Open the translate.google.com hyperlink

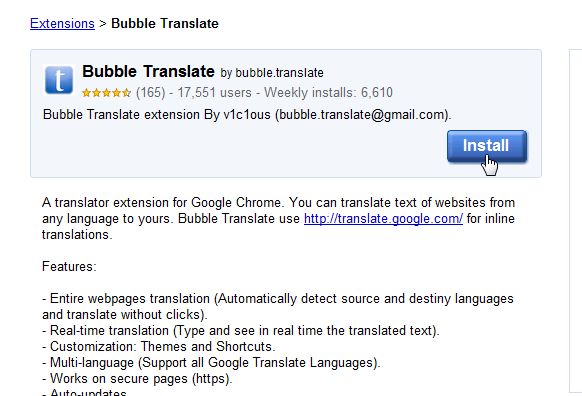tap(383, 219)
